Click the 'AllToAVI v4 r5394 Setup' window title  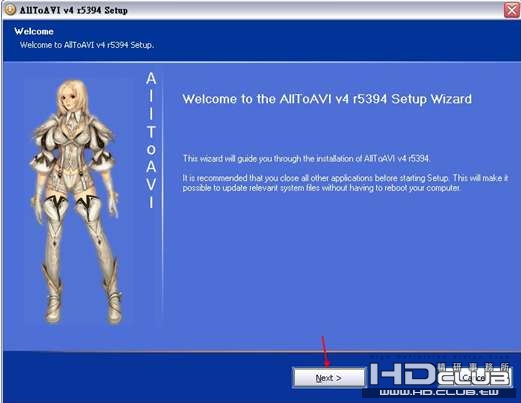click(x=74, y=10)
